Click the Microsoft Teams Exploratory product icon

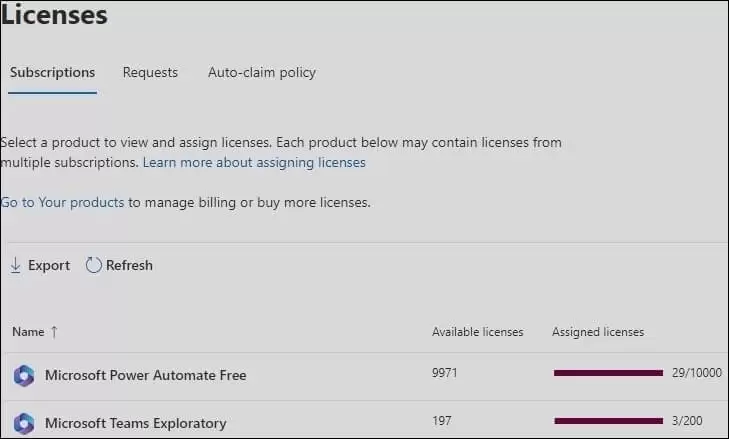point(24,423)
